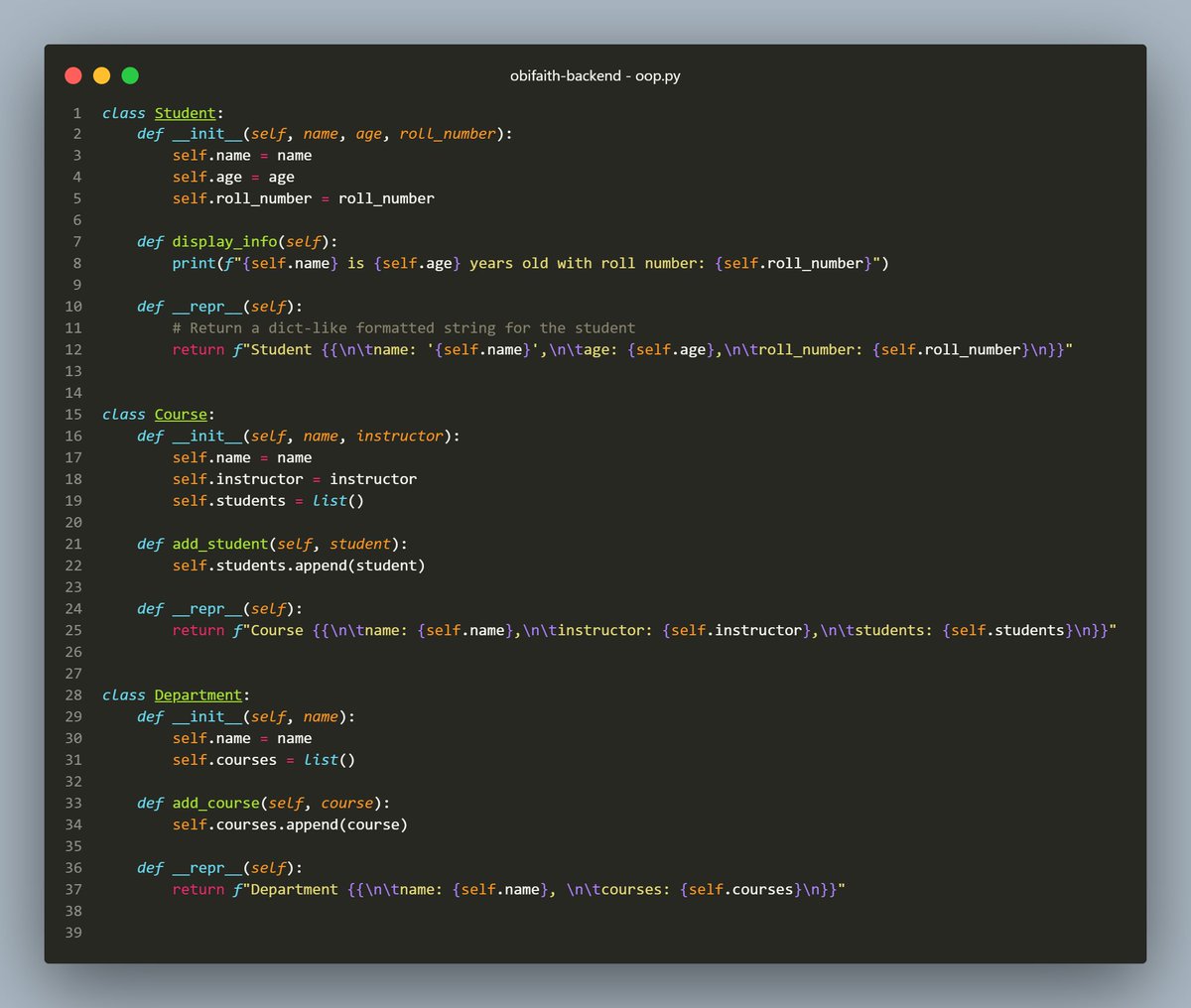Click the display_info method name
The image size is (1191, 1008).
[224, 242]
